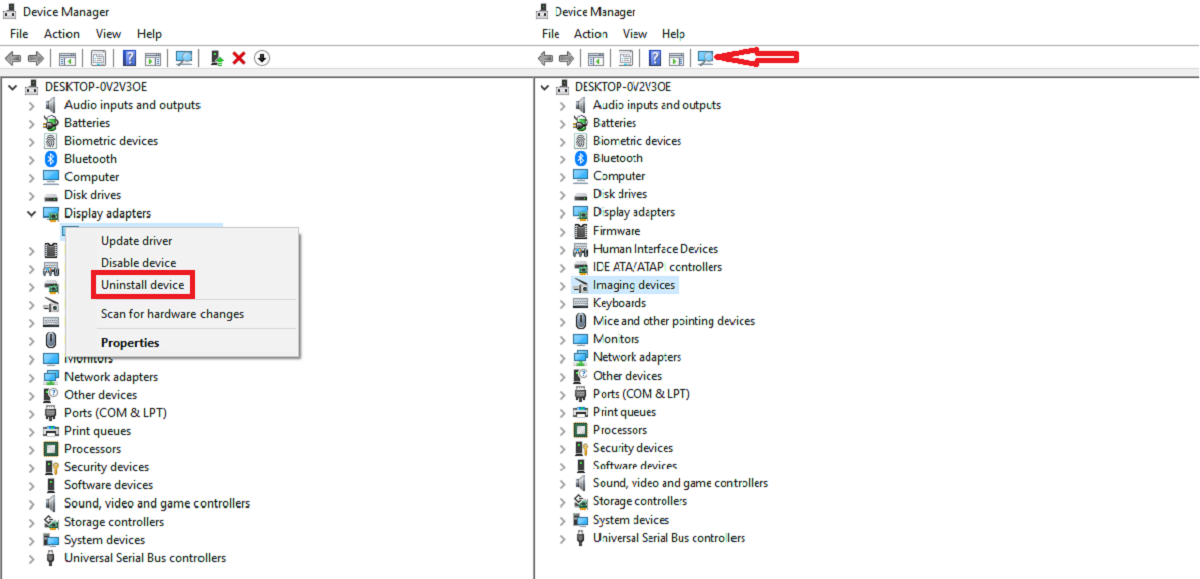Screen dimensions: 1200x579
Task: Expand Ports (COM & LPT) in left window
Action: coord(31,413)
